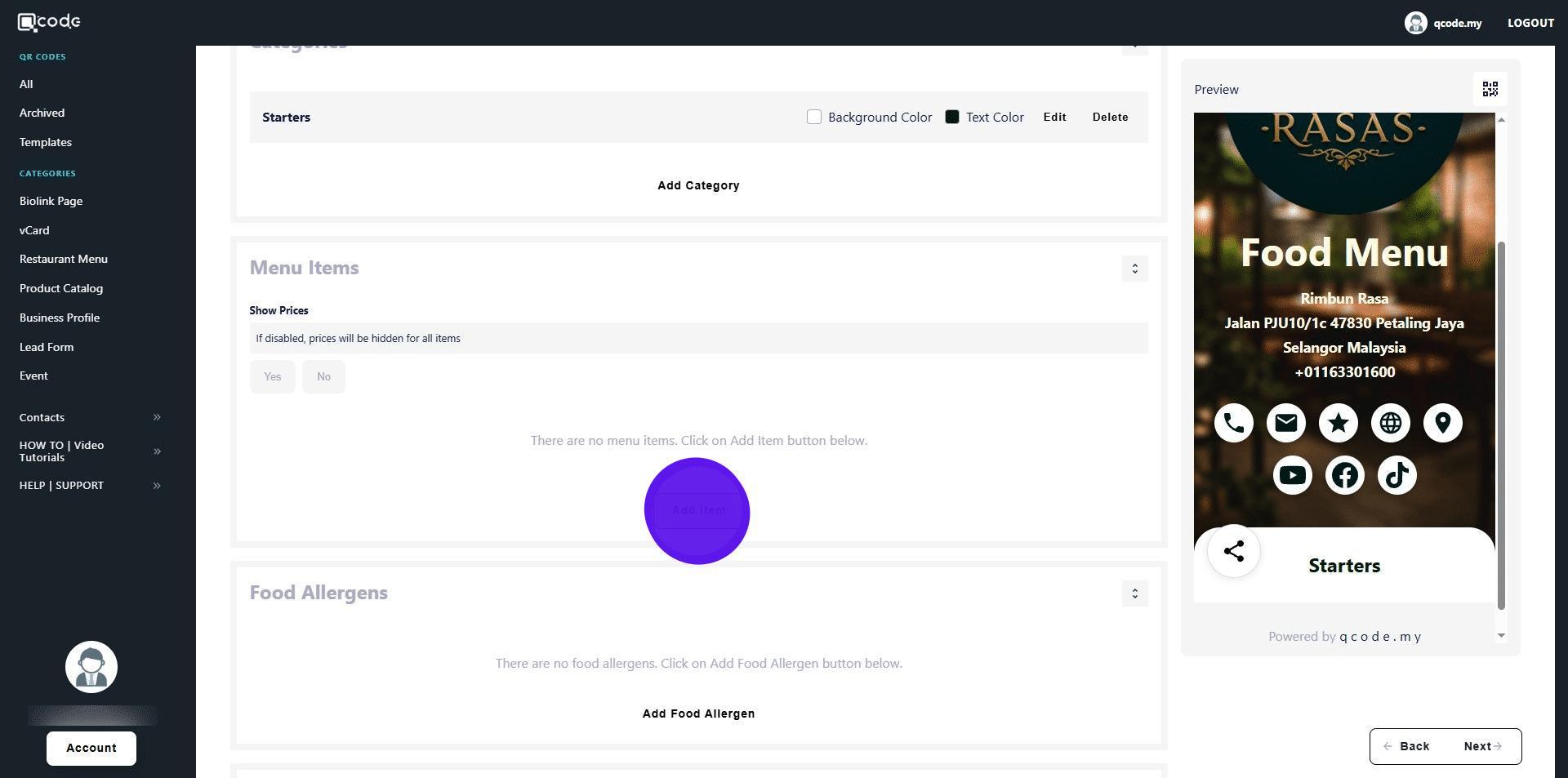Click the Add Food Allergen button
The image size is (1568, 778).
pos(698,714)
